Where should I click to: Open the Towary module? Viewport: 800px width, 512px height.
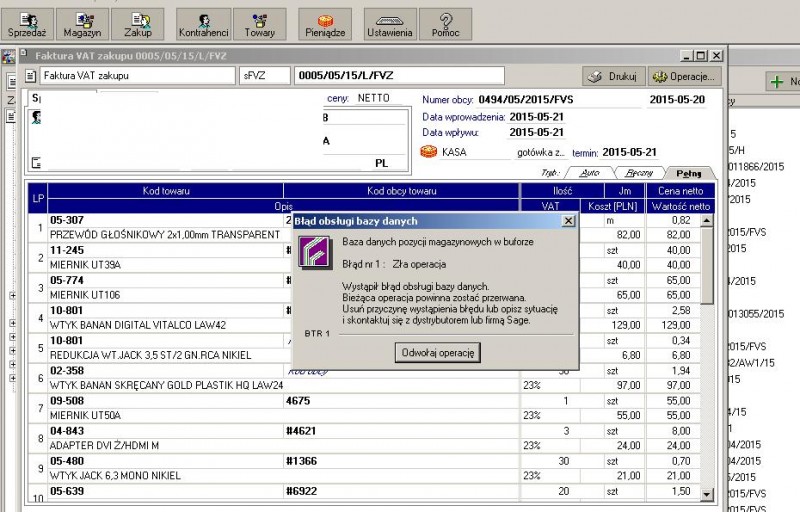point(260,24)
